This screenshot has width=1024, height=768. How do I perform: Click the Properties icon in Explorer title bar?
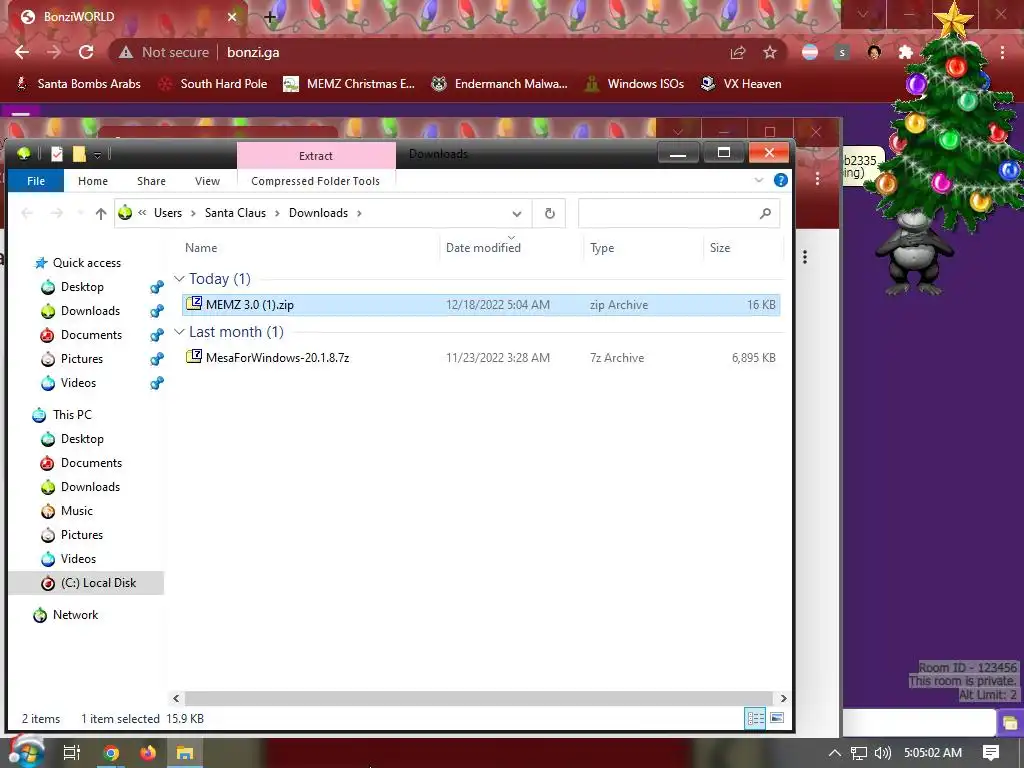pos(57,154)
